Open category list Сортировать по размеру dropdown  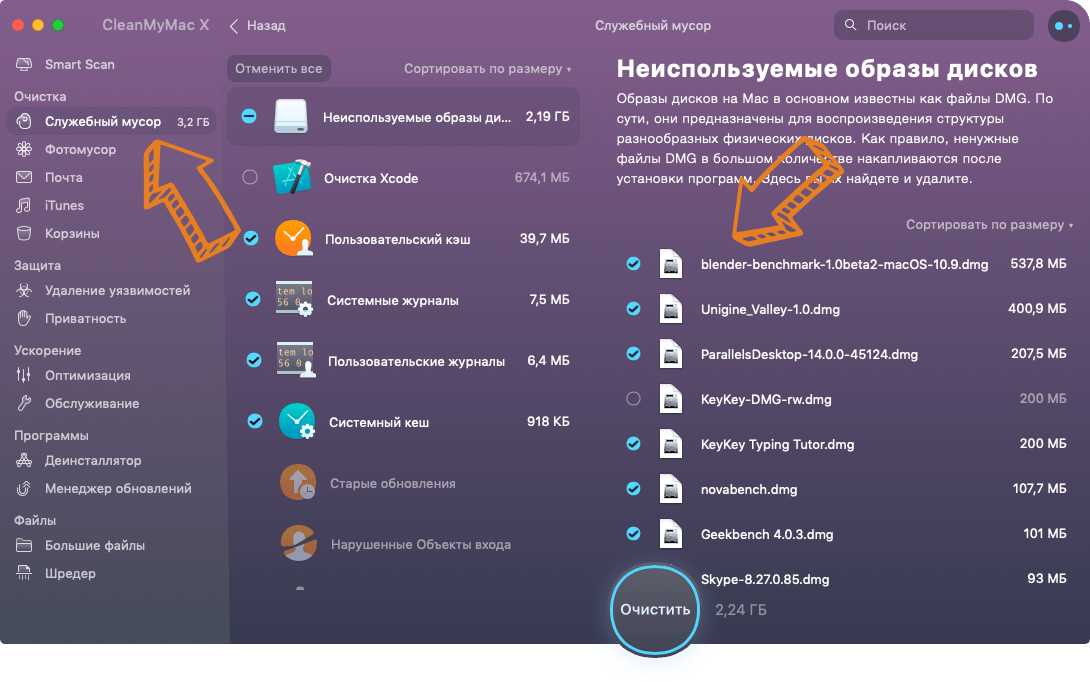pyautogui.click(x=487, y=69)
